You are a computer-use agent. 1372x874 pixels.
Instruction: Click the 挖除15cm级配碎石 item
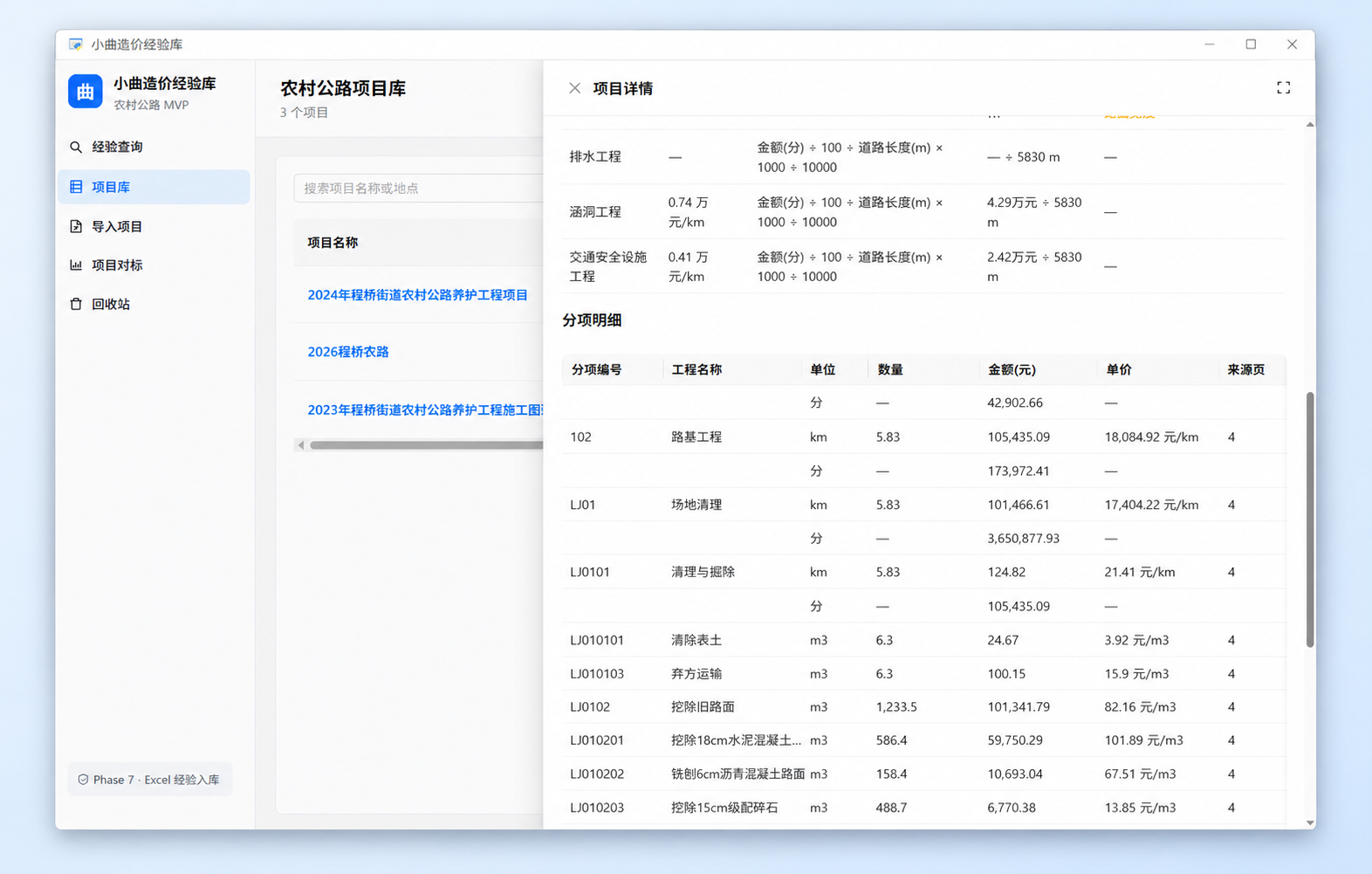pyautogui.click(x=724, y=808)
